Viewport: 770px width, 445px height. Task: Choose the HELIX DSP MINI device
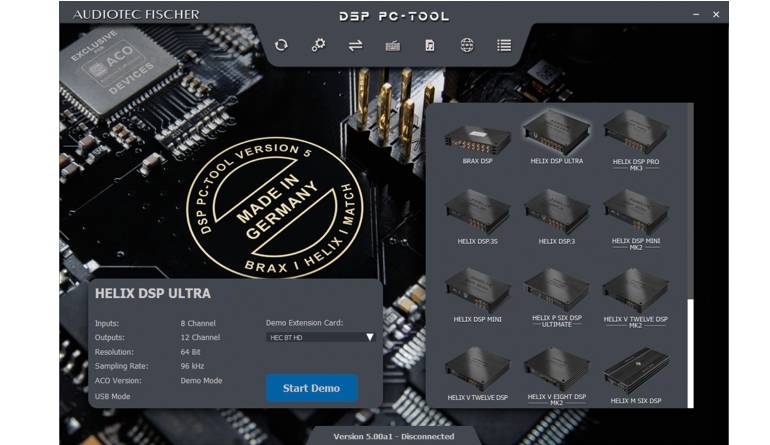coord(477,296)
